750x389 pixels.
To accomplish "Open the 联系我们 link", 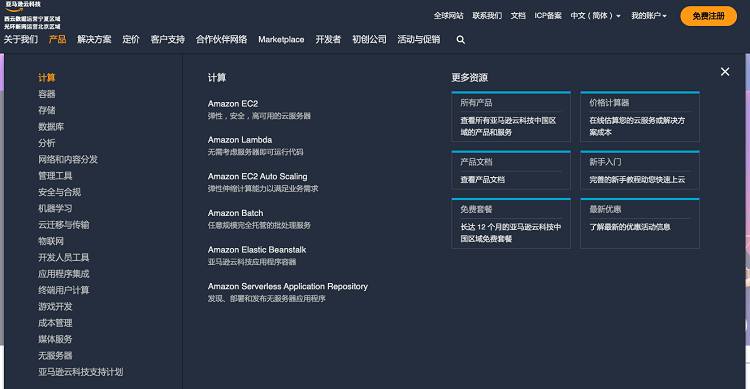I will (x=487, y=16).
